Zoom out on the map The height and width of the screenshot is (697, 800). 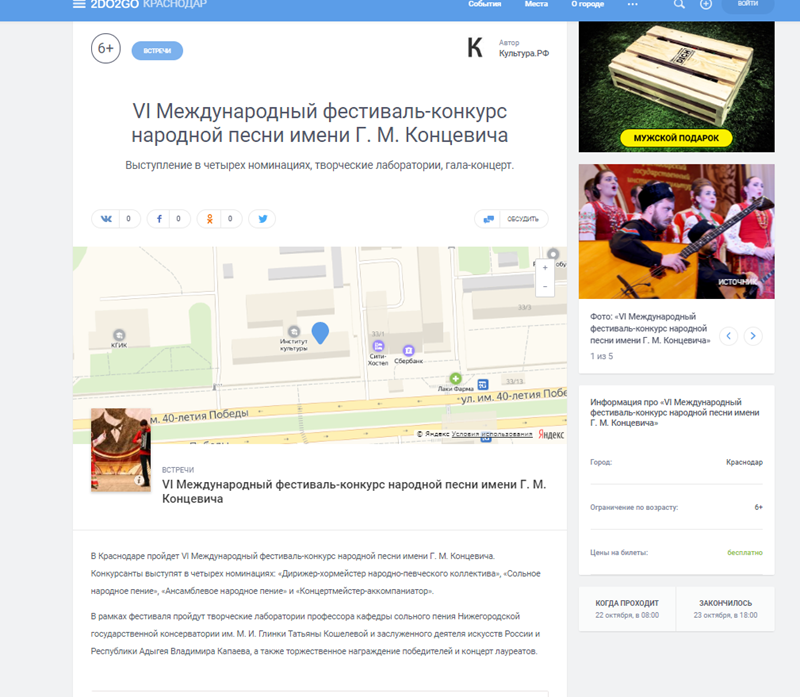pos(545,287)
